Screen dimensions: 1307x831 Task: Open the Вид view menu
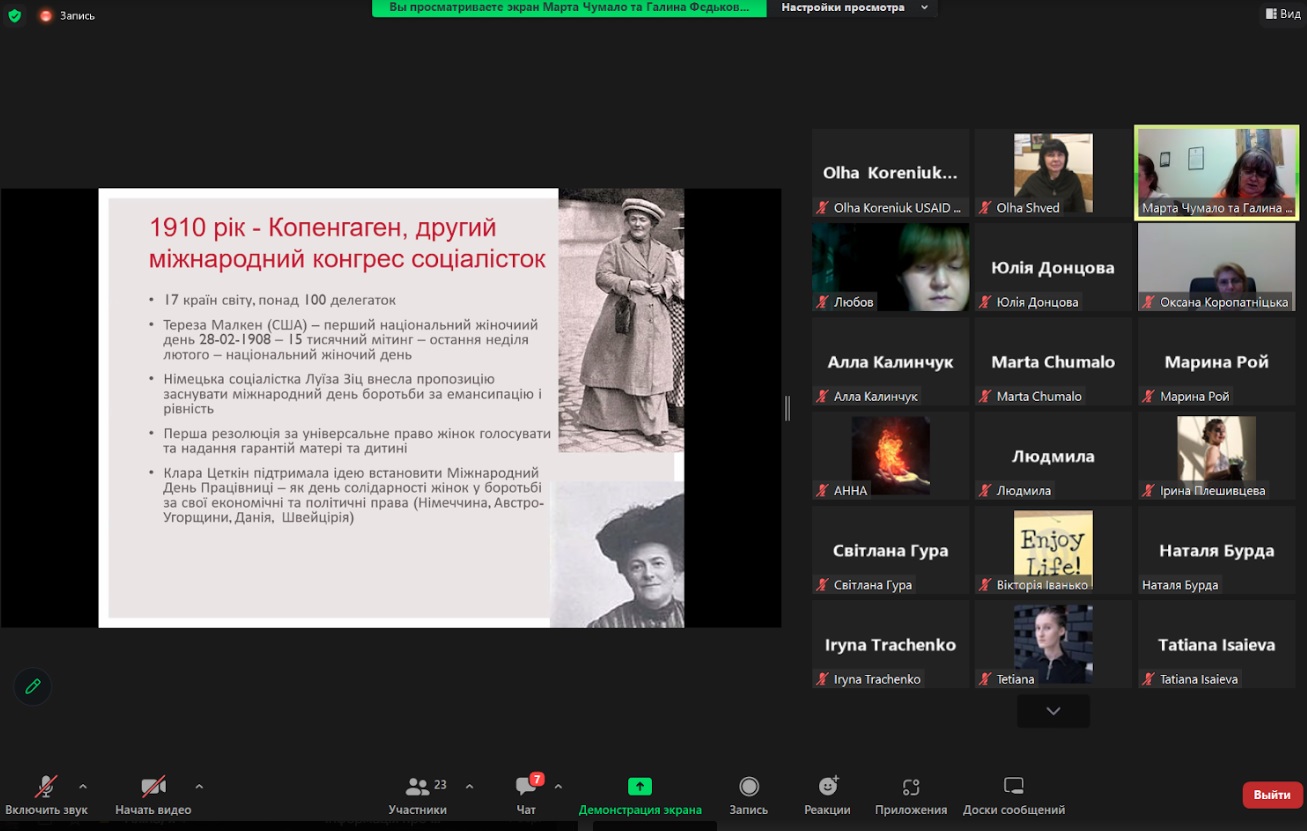[x=1282, y=14]
